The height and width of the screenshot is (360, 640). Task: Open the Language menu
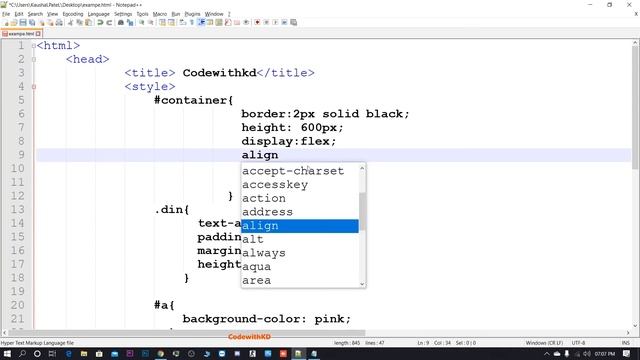pyautogui.click(x=98, y=14)
